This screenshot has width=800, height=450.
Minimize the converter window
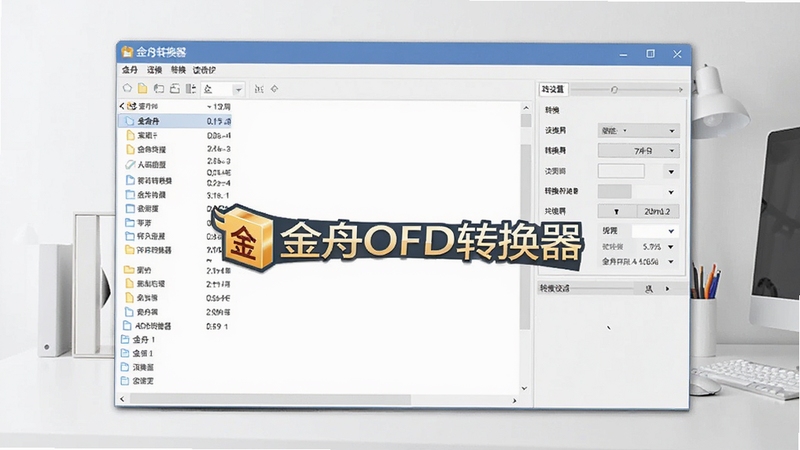[x=623, y=55]
